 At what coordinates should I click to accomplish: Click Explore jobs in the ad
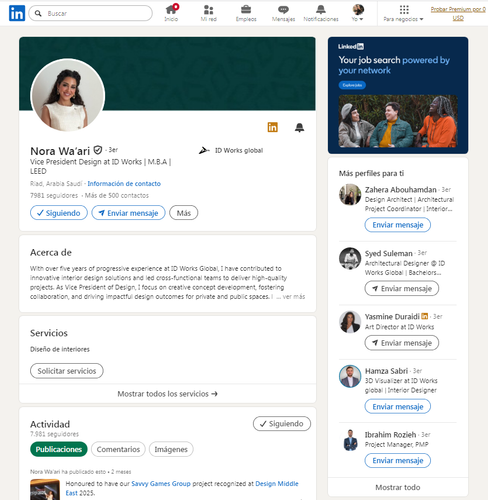pyautogui.click(x=352, y=85)
